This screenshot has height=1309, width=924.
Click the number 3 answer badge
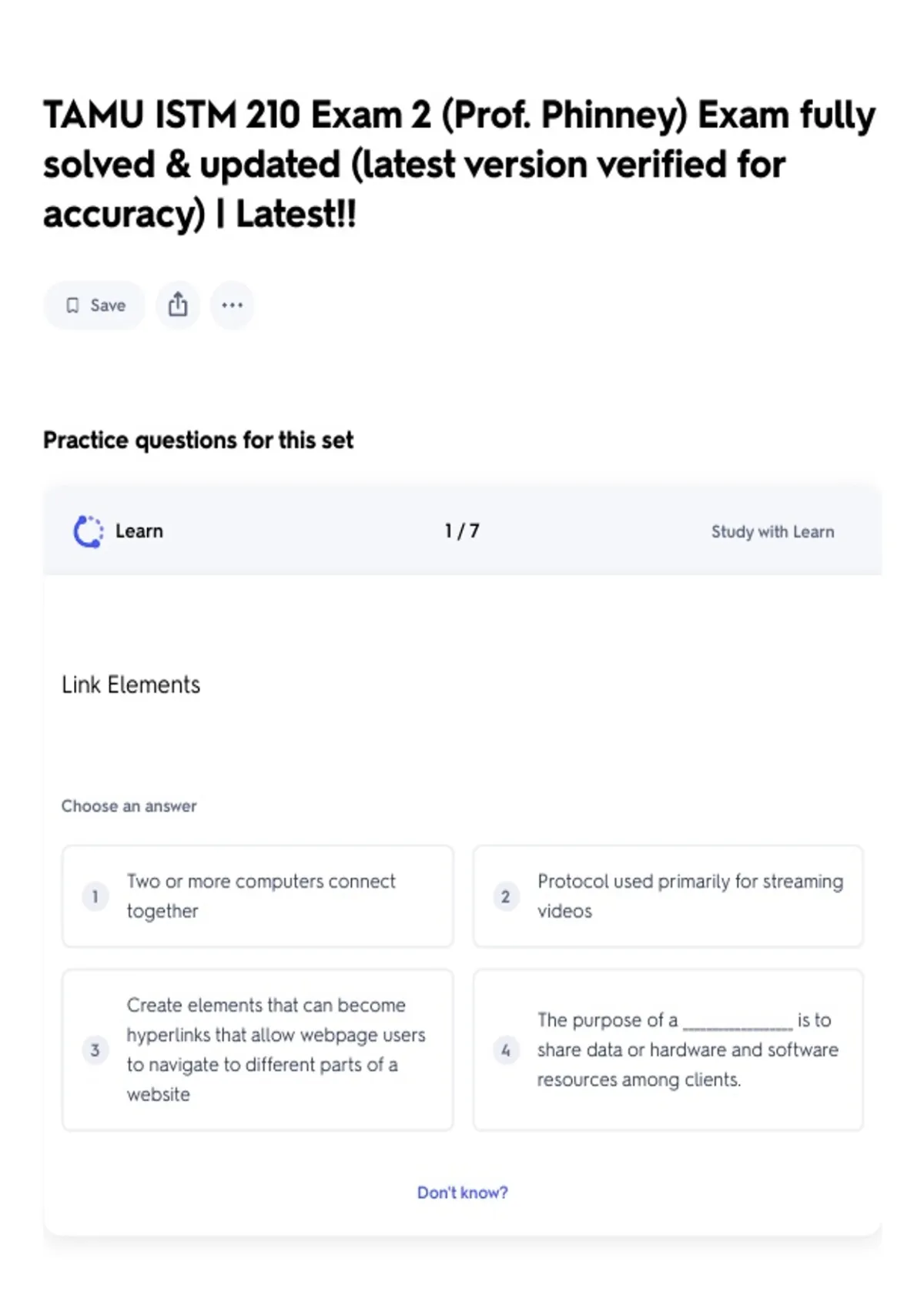(x=95, y=1050)
